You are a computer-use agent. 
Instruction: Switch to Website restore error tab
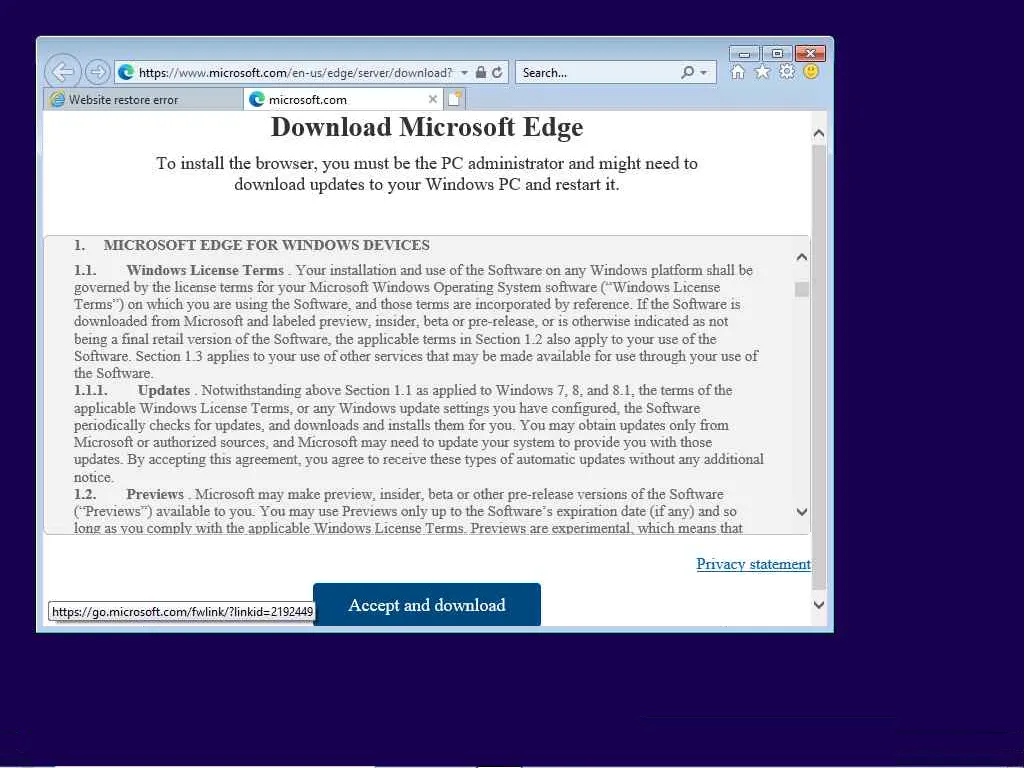[142, 99]
